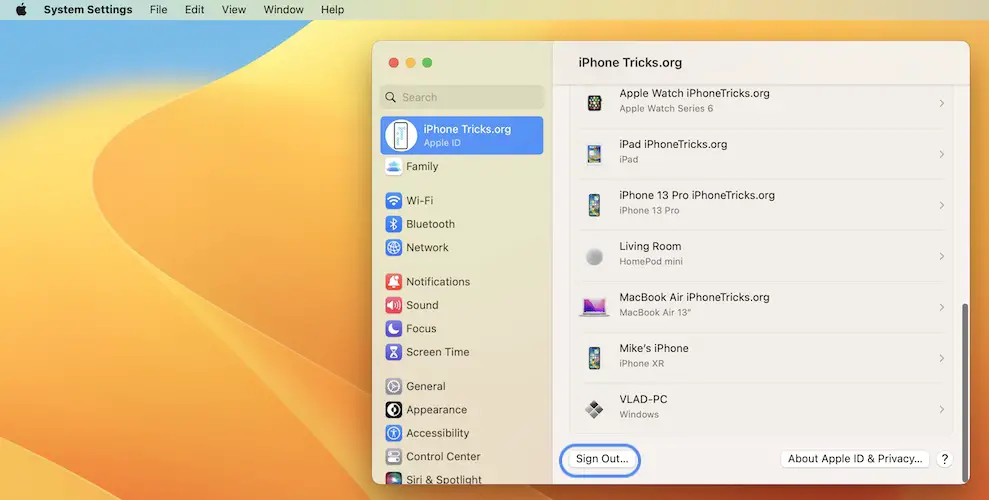Open the View menu in menu bar
This screenshot has width=989, height=500.
(234, 10)
